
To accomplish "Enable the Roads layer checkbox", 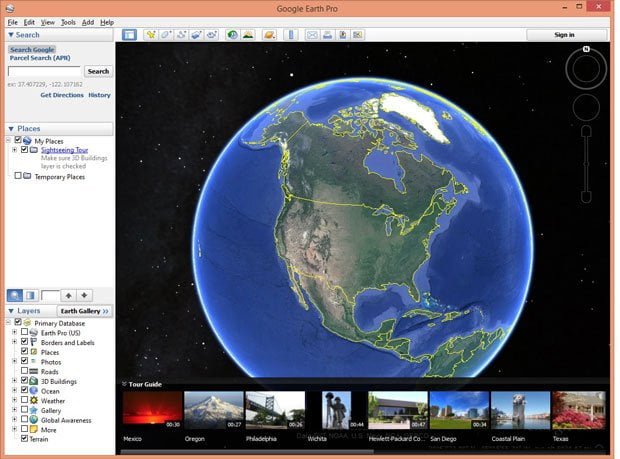I will click(x=25, y=371).
